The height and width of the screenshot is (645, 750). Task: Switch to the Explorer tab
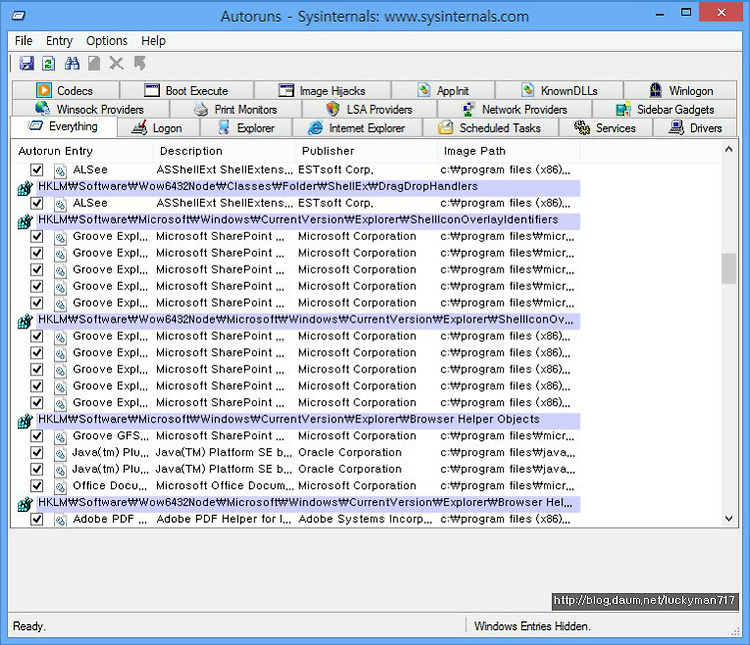tap(246, 128)
